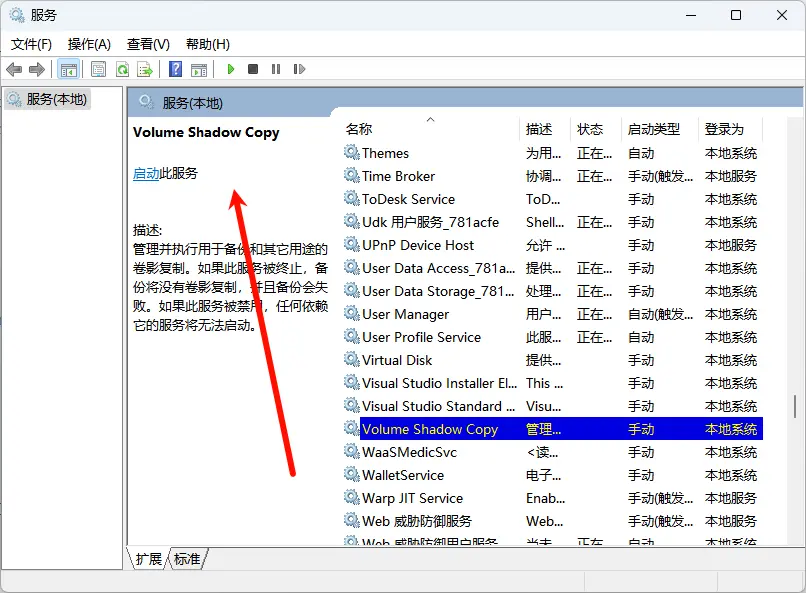This screenshot has height=593, width=806.
Task: Click the Refresh toolbar icon
Action: (122, 69)
